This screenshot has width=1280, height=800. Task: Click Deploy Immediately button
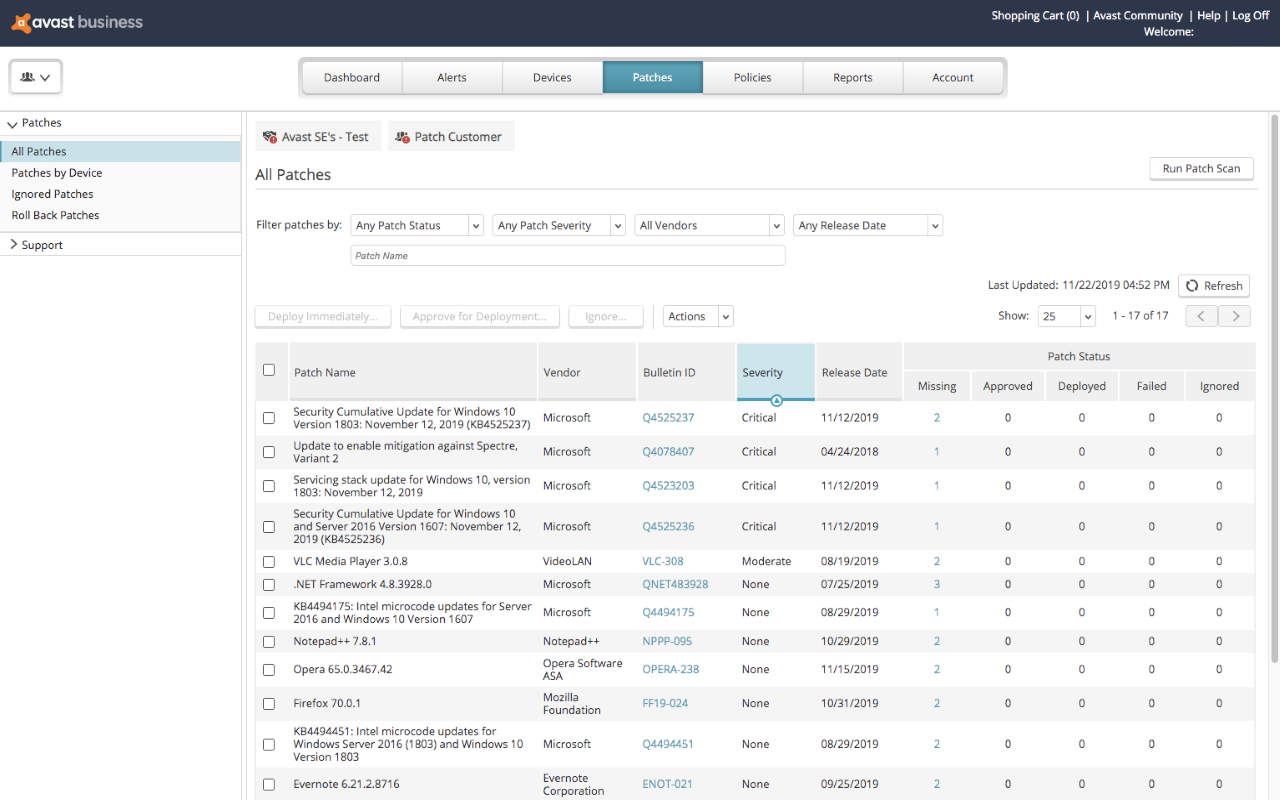point(323,317)
